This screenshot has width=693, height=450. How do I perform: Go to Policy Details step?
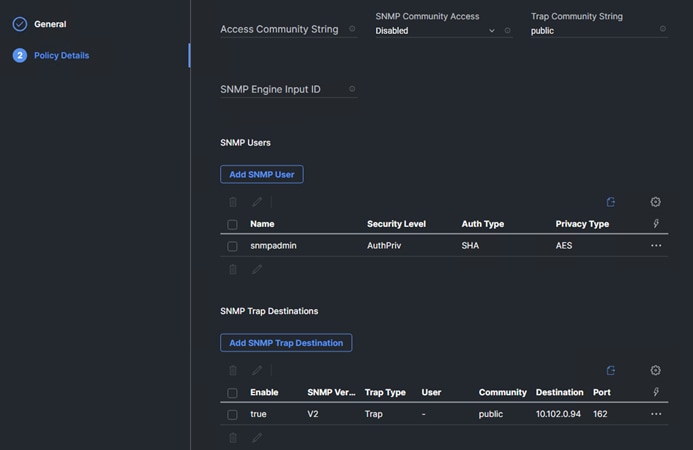click(x=61, y=55)
